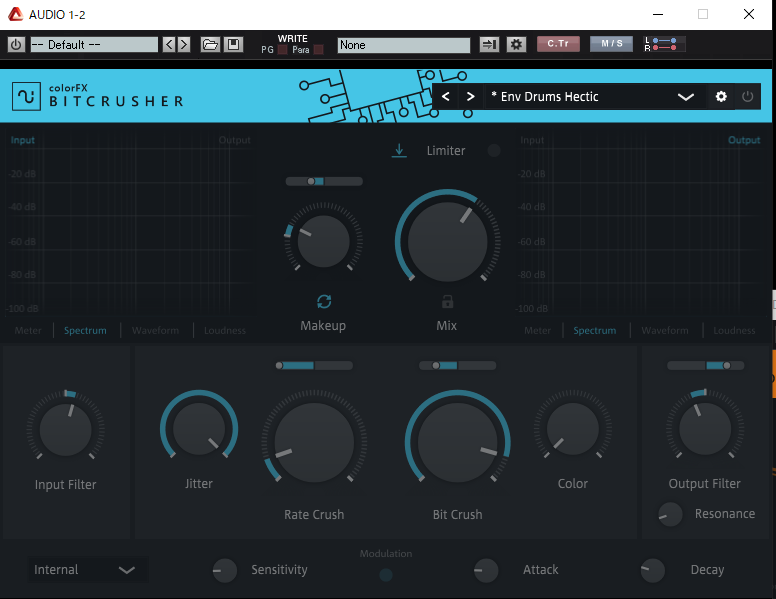The image size is (776, 599).
Task: Click the limiter download arrow icon
Action: [399, 151]
